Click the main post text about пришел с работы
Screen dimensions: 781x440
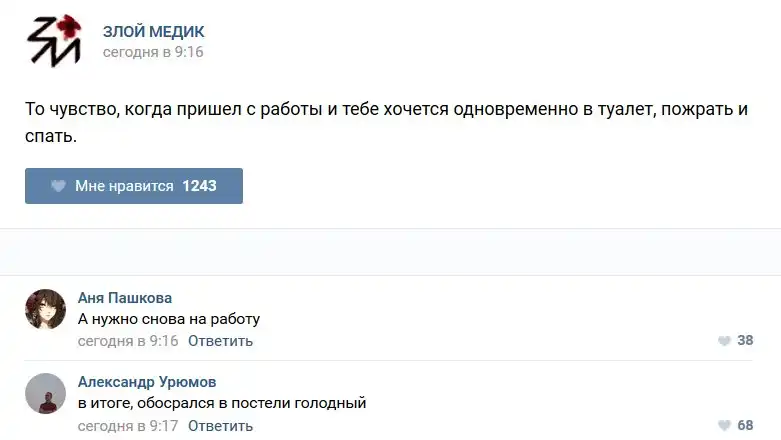386,109
